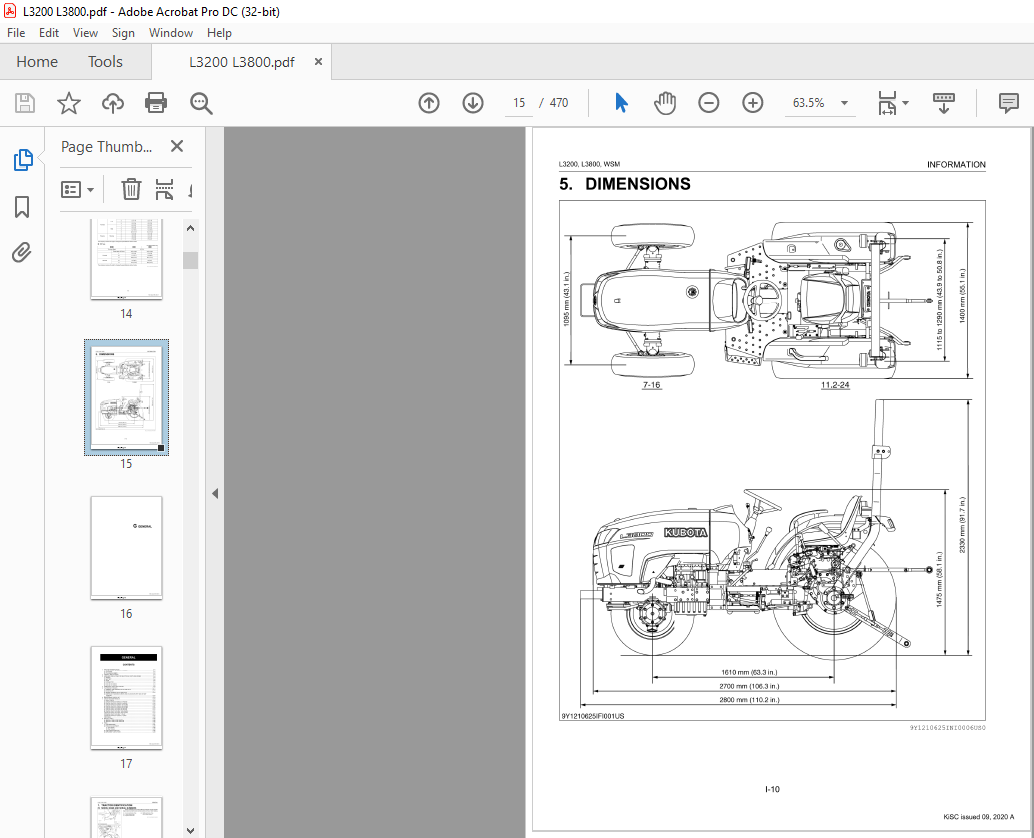Click thumbnail scrollbar down arrow
This screenshot has height=838, width=1034.
point(191,831)
